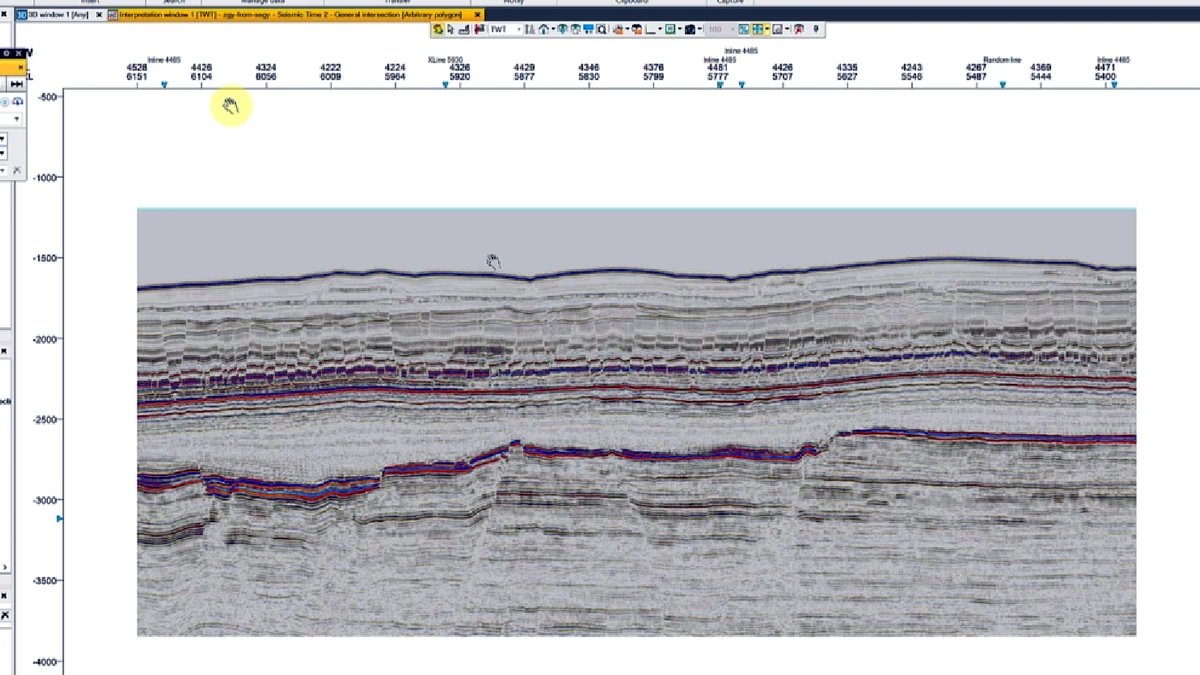1200x675 pixels.
Task: Click the -500 label on the time axis
Action: tap(47, 97)
